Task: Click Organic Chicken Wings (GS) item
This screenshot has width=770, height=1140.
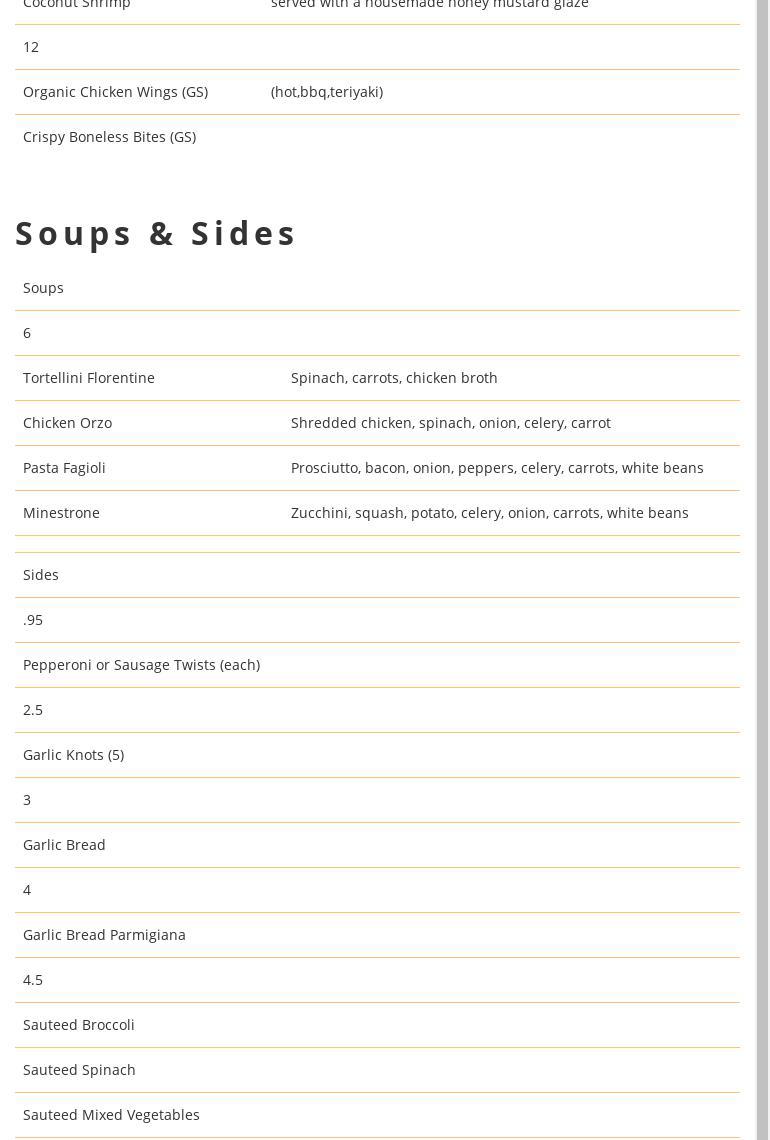Action: pyautogui.click(x=115, y=92)
